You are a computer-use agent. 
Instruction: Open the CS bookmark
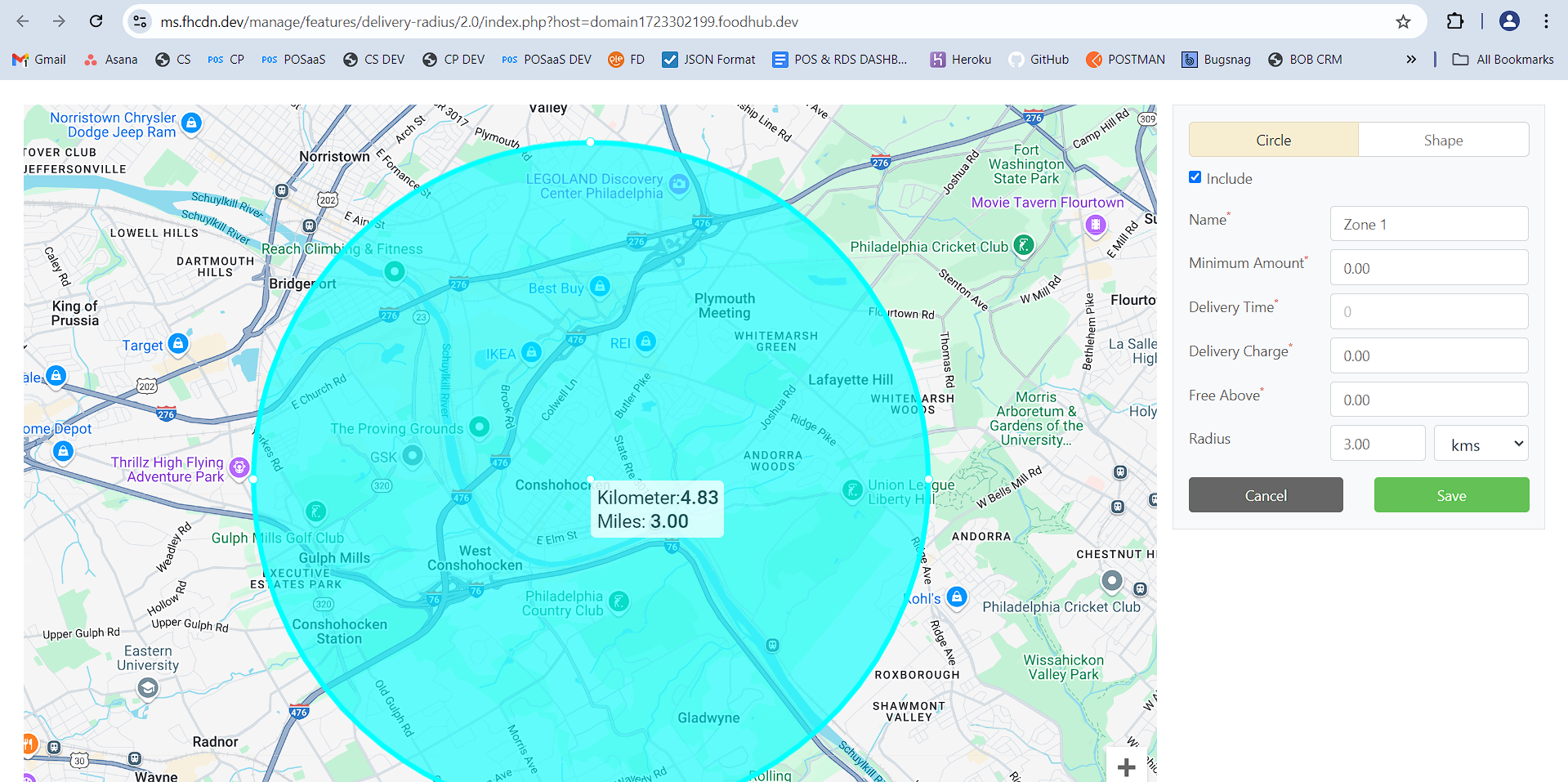pyautogui.click(x=173, y=60)
